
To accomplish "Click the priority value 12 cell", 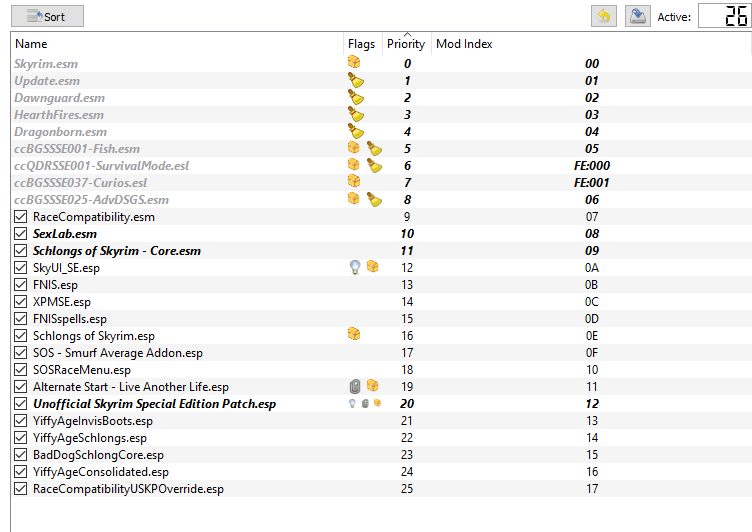I will coord(407,268).
